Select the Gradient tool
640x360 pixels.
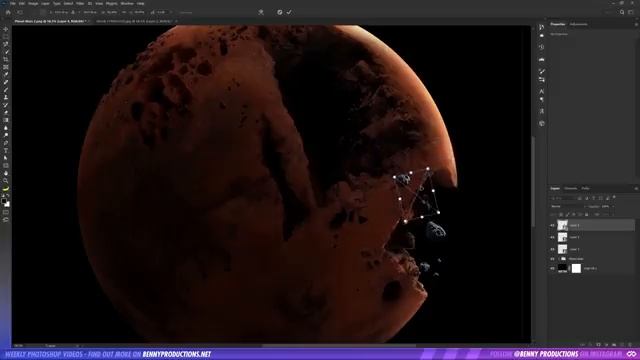[x=6, y=120]
